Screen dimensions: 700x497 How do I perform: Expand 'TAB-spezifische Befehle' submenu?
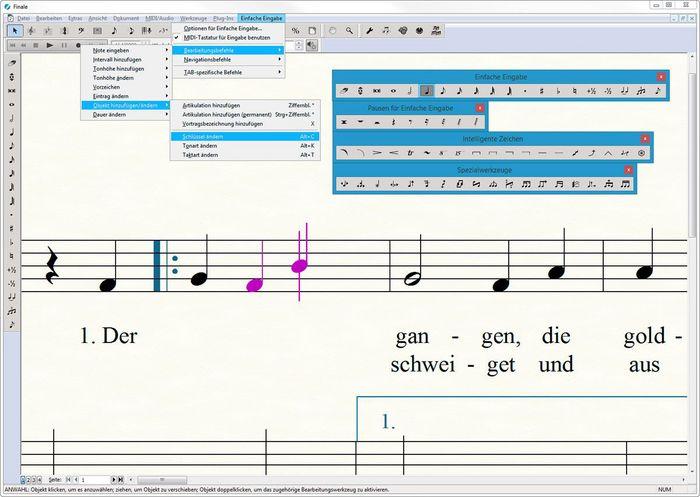point(228,72)
